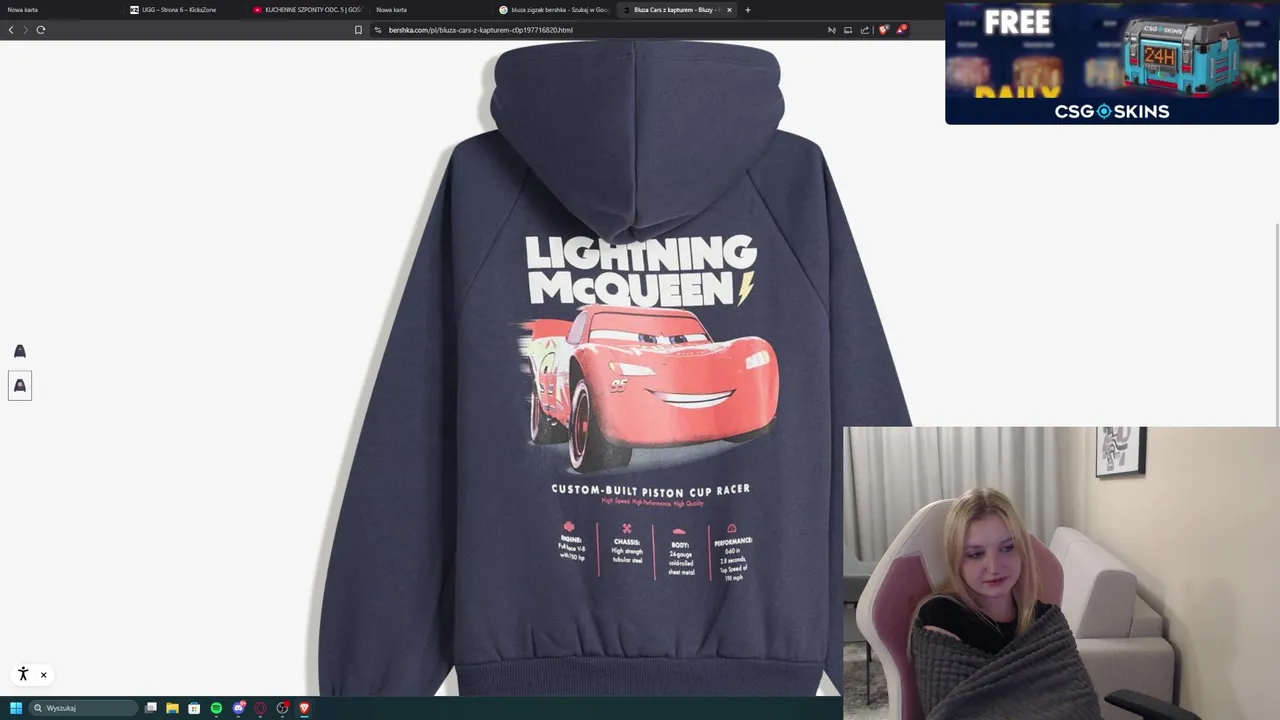The height and width of the screenshot is (720, 1280).
Task: Open the accessibility options button
Action: [x=23, y=674]
